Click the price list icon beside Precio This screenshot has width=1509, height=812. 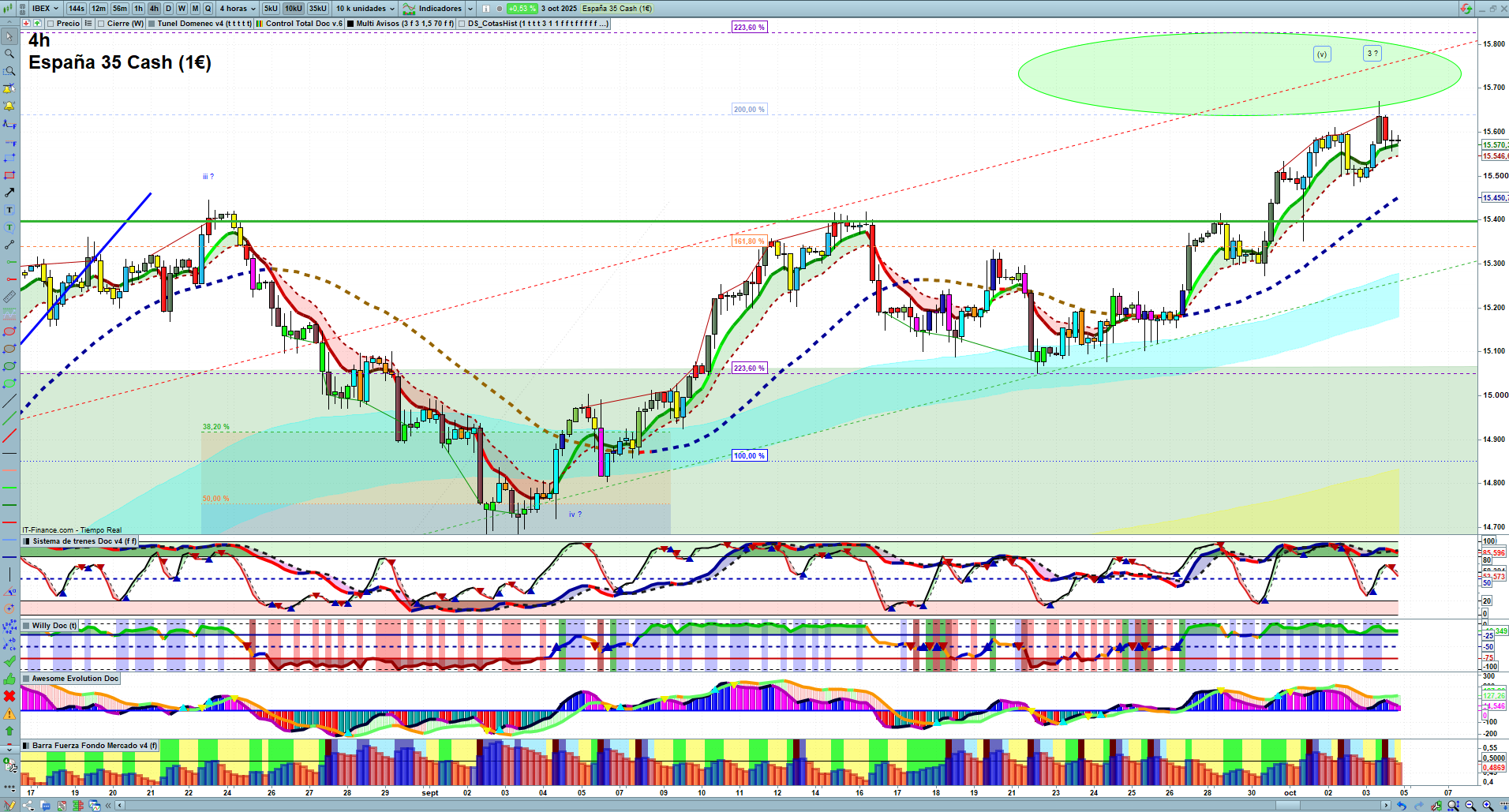[x=88, y=24]
